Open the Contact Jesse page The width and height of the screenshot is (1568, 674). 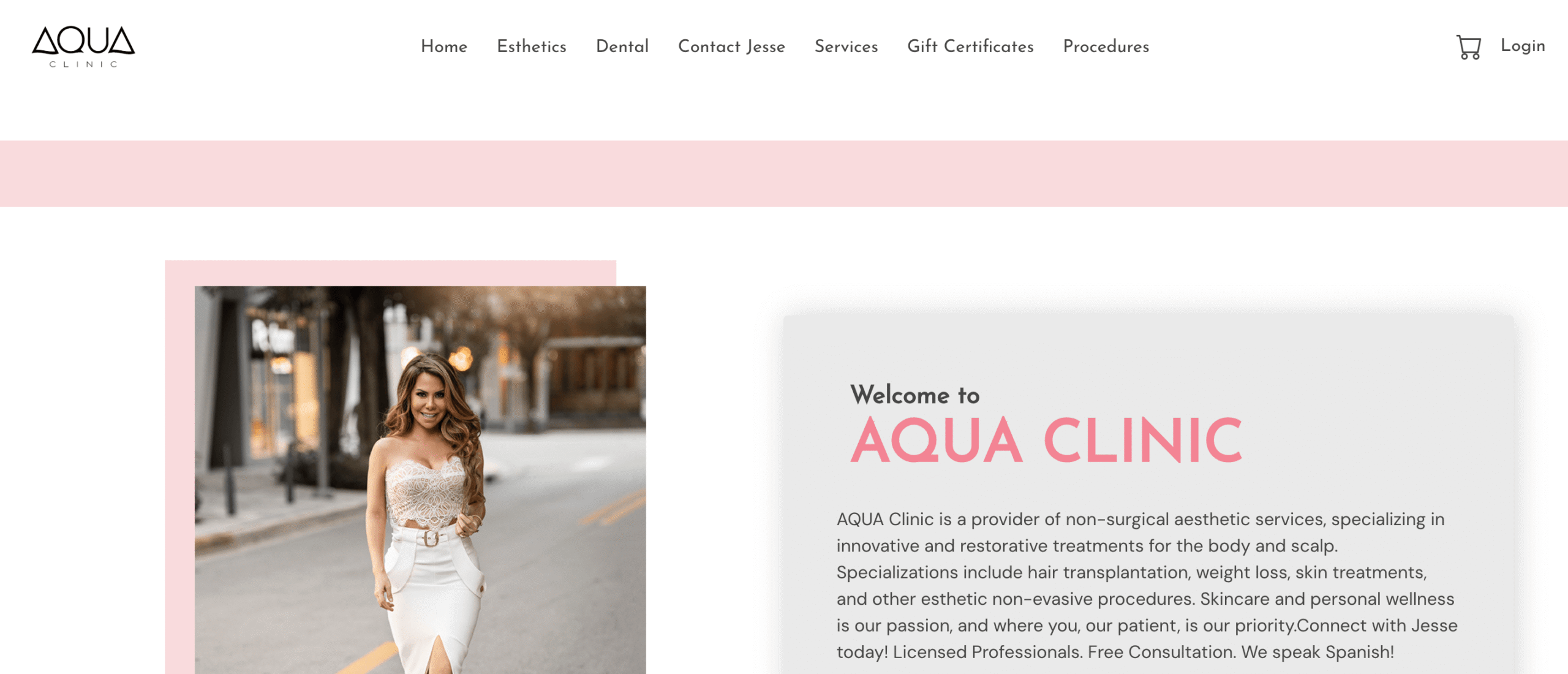[x=731, y=47]
